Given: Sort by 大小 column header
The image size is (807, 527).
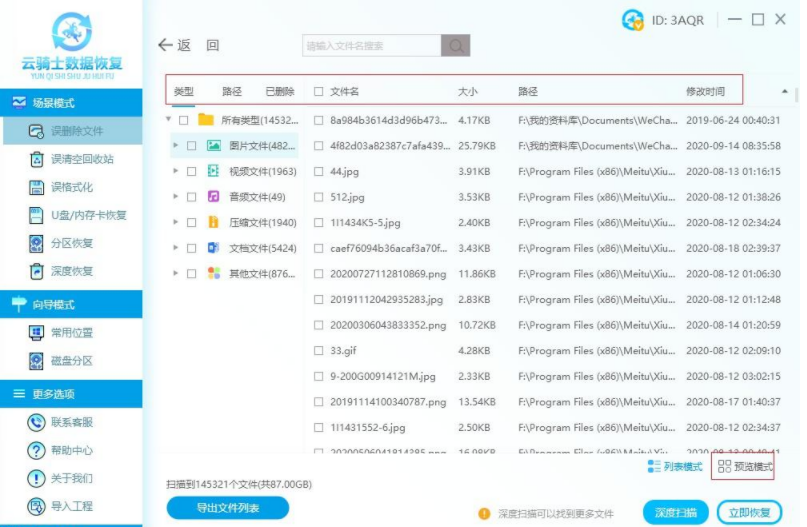Looking at the screenshot, I should tap(468, 92).
